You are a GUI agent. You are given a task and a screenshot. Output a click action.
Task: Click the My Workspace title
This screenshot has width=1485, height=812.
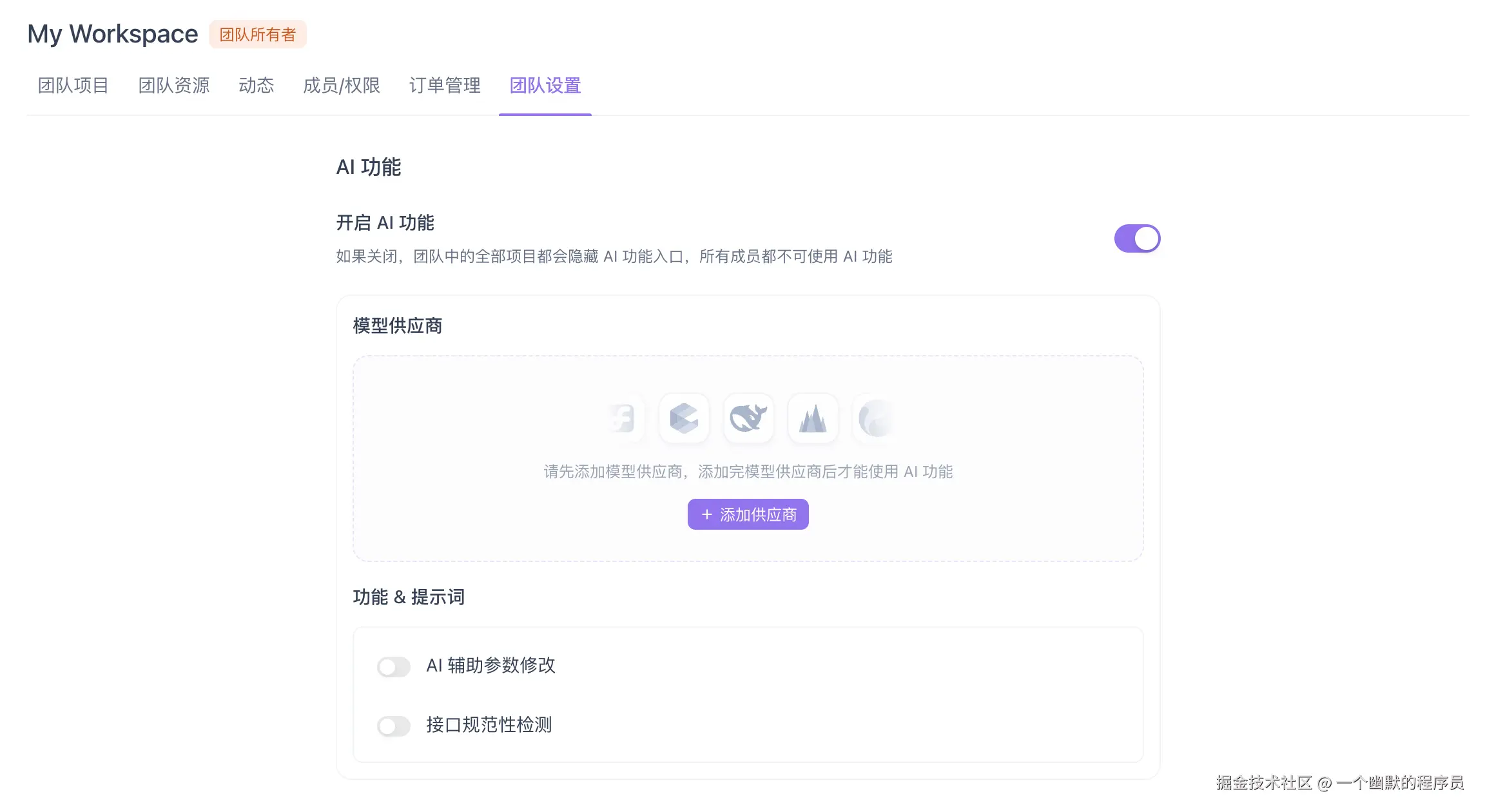click(x=112, y=34)
